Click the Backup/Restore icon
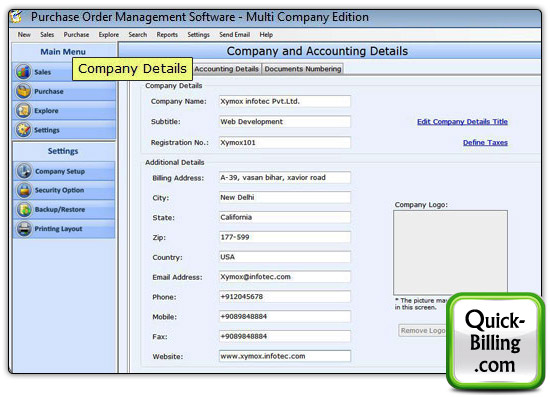 pos(24,209)
